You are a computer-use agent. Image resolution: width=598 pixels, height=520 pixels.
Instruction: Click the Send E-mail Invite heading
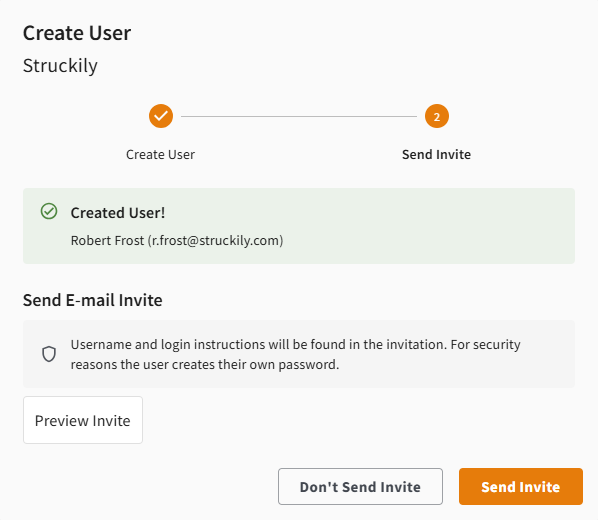click(x=93, y=300)
